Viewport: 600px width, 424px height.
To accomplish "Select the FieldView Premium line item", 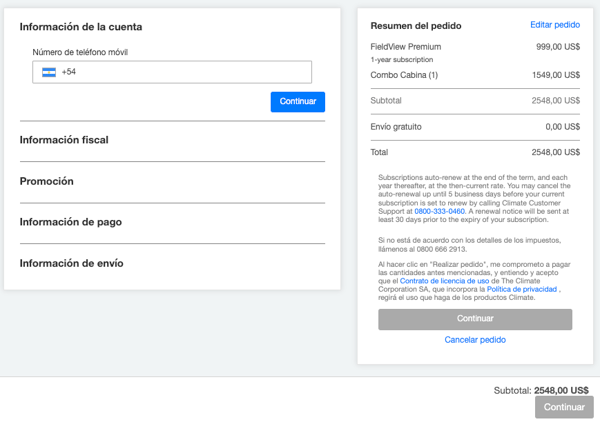I will 406,47.
